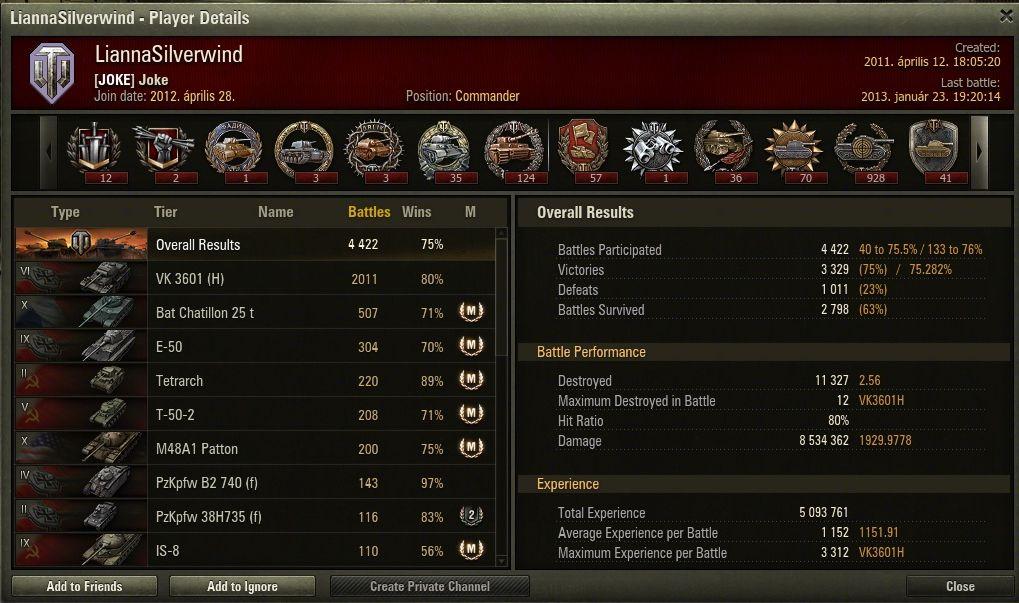This screenshot has width=1019, height=603.
Task: Sort vehicle list by Battles column
Action: click(x=369, y=212)
